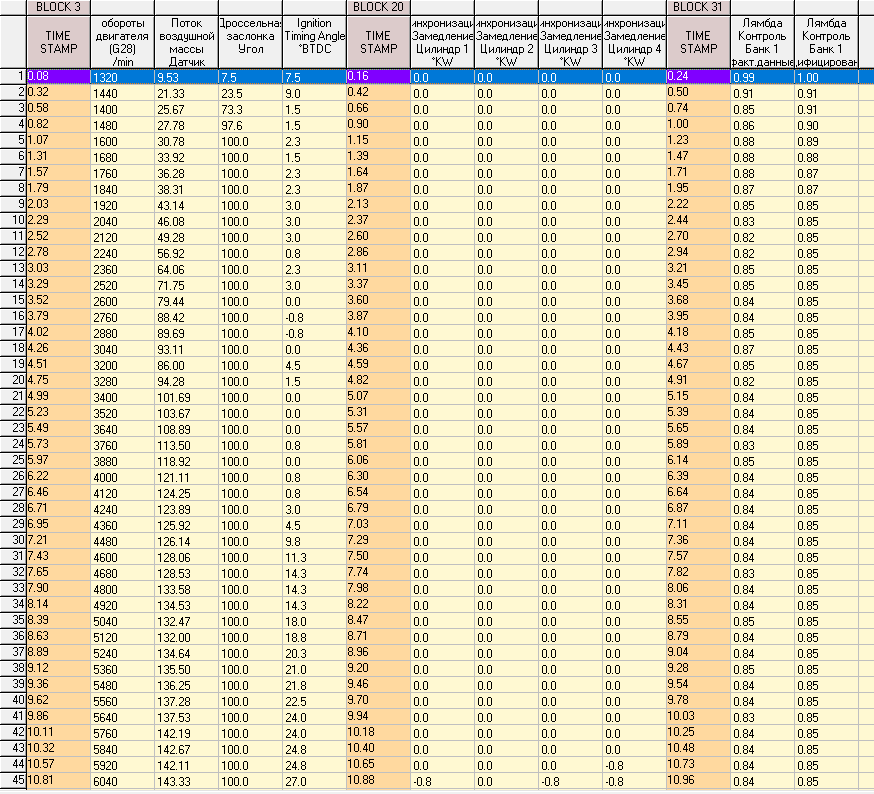874x794 pixels.
Task: Select the 73.3 throttle angle cell
Action: (x=250, y=108)
